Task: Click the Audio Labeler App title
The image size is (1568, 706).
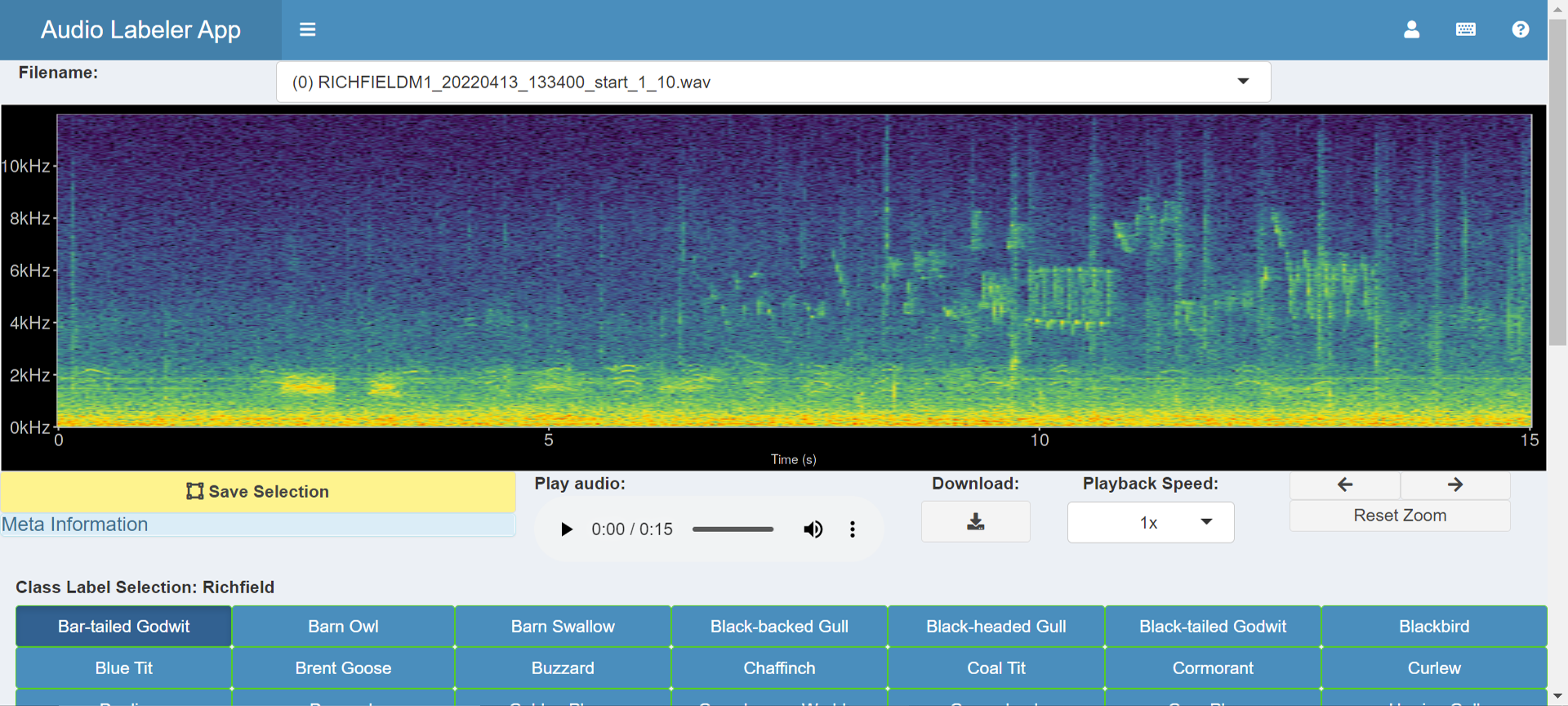Action: pyautogui.click(x=140, y=29)
